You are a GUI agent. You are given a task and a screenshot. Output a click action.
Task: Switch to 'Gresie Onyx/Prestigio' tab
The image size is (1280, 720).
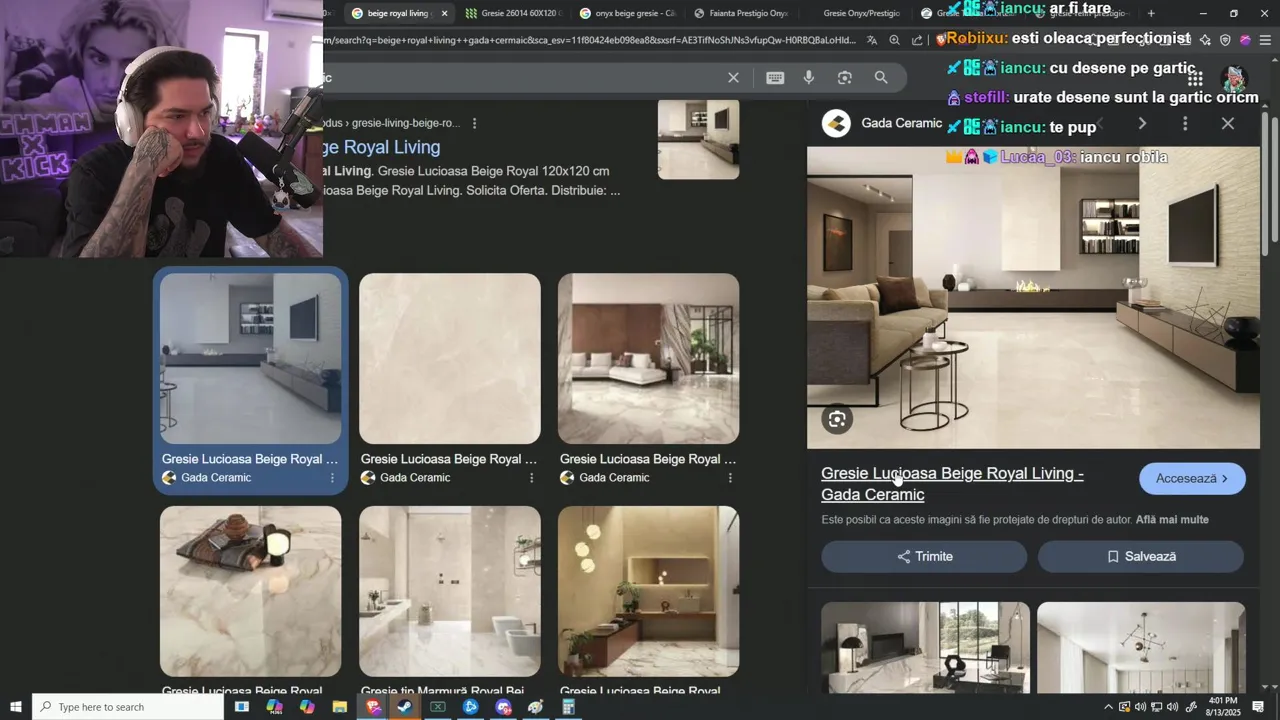(x=861, y=13)
